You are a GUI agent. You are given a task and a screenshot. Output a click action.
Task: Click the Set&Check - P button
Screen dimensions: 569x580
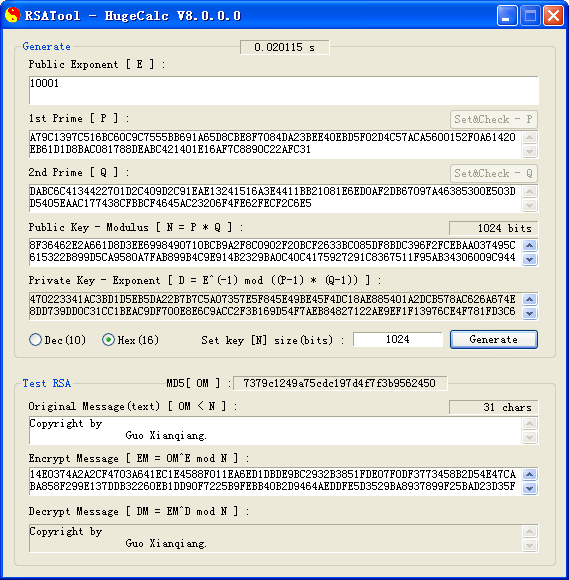[x=494, y=119]
